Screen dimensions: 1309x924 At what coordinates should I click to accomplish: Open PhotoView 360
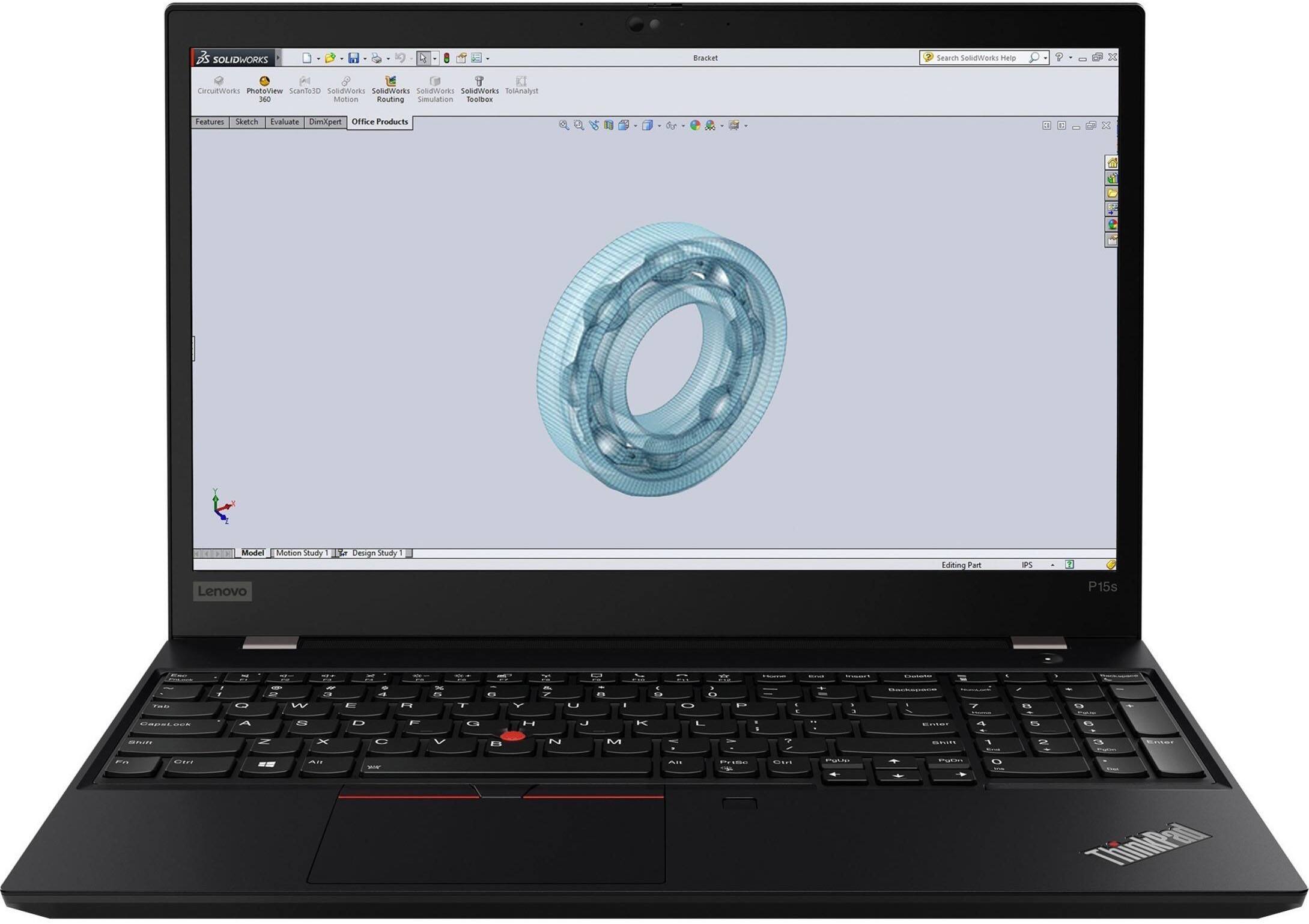pyautogui.click(x=264, y=87)
